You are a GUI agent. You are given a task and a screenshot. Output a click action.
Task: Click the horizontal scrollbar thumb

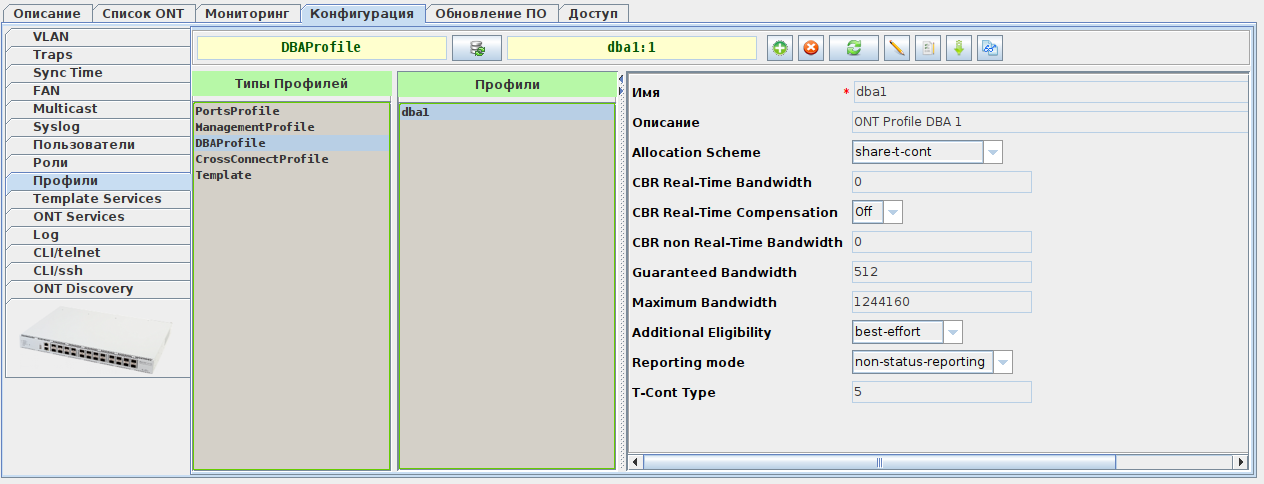click(880, 462)
